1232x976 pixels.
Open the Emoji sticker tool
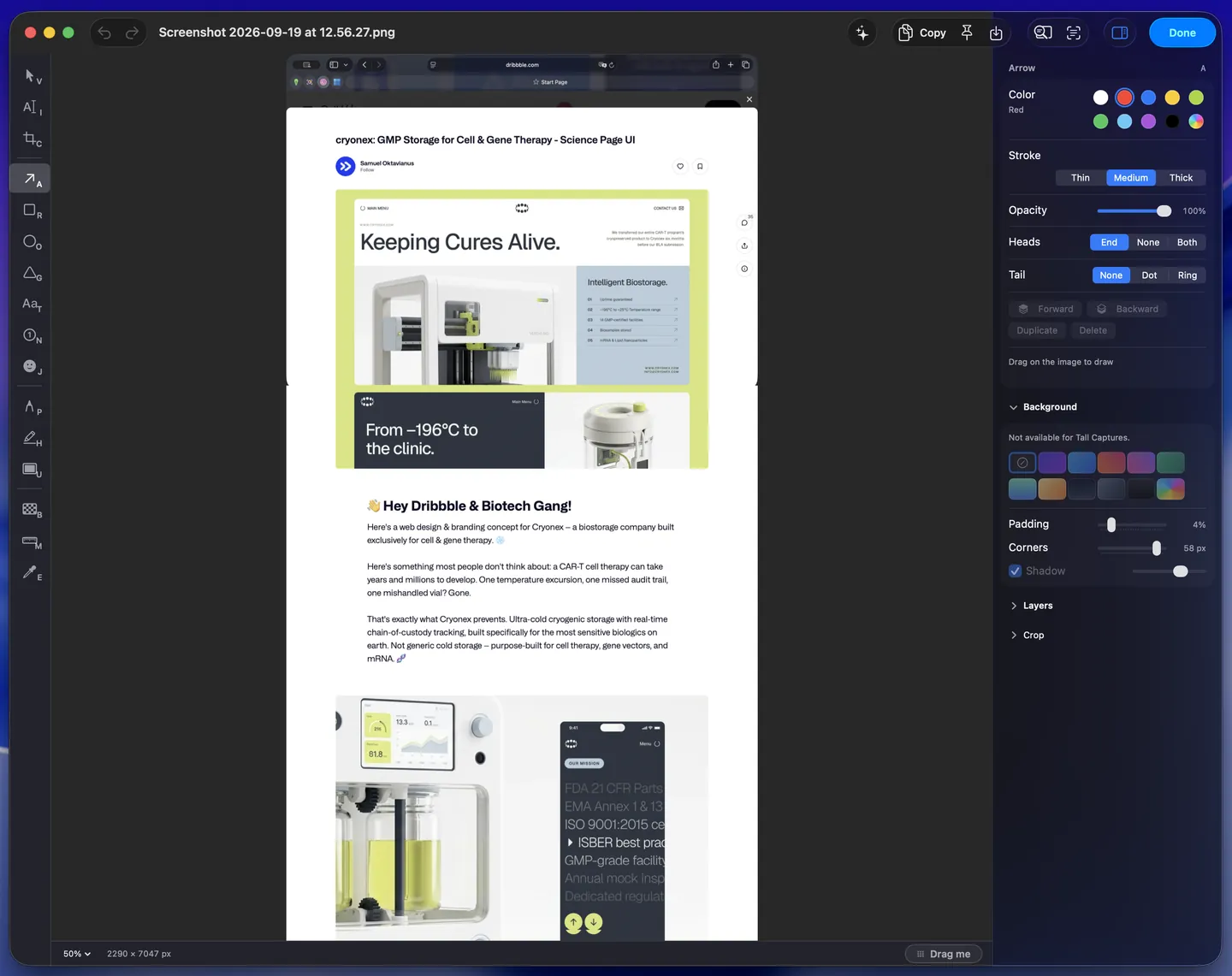pos(32,367)
